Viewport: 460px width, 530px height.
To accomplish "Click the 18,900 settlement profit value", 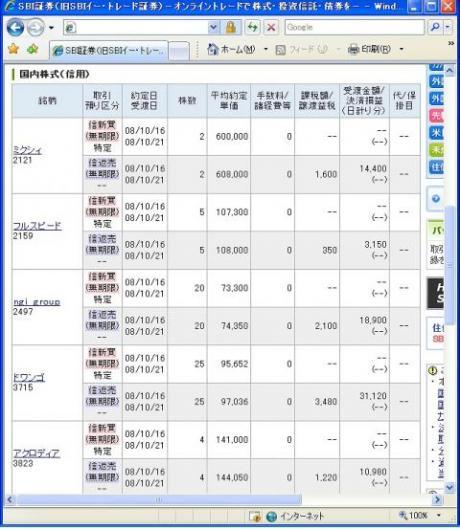I will pos(373,320).
